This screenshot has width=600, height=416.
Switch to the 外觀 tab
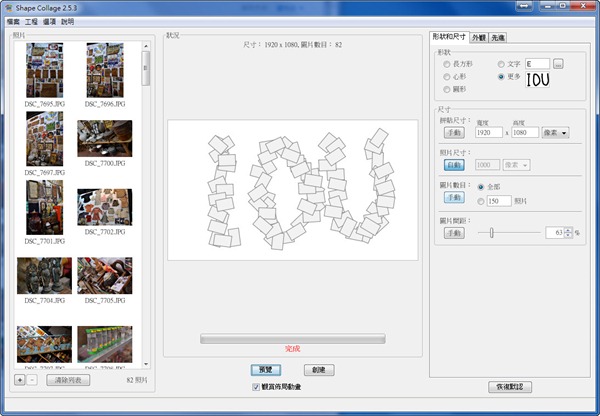tap(479, 36)
